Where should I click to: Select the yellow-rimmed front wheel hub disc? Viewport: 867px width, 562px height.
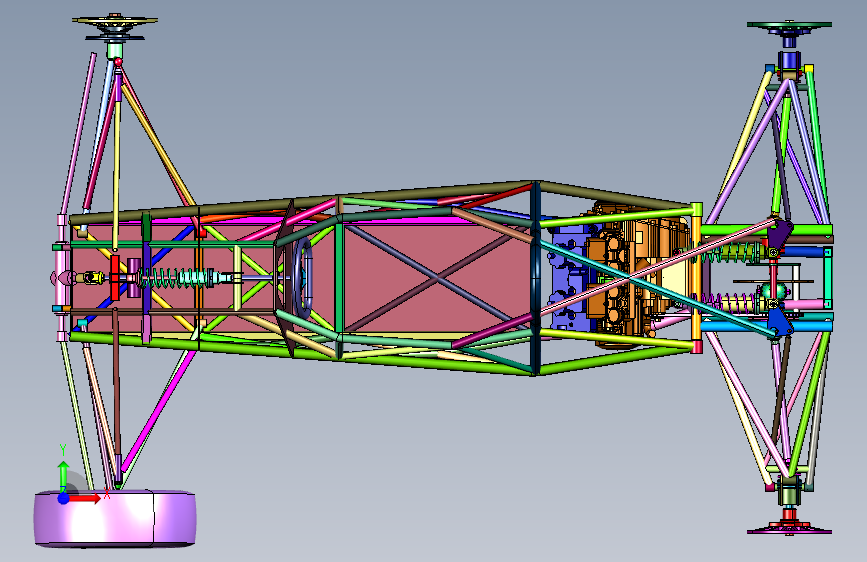pyautogui.click(x=114, y=21)
